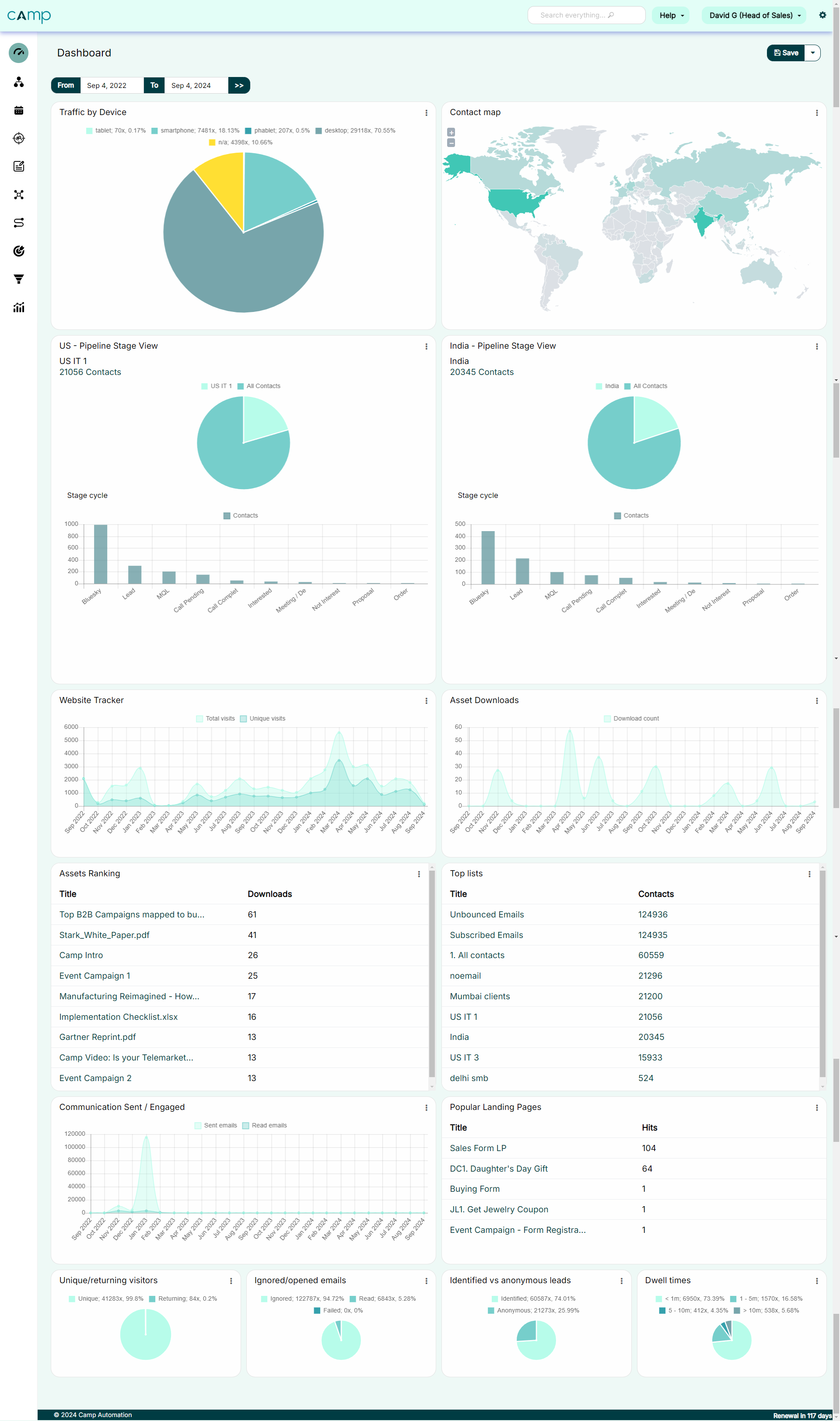Click the search magnifier icon

611,15
